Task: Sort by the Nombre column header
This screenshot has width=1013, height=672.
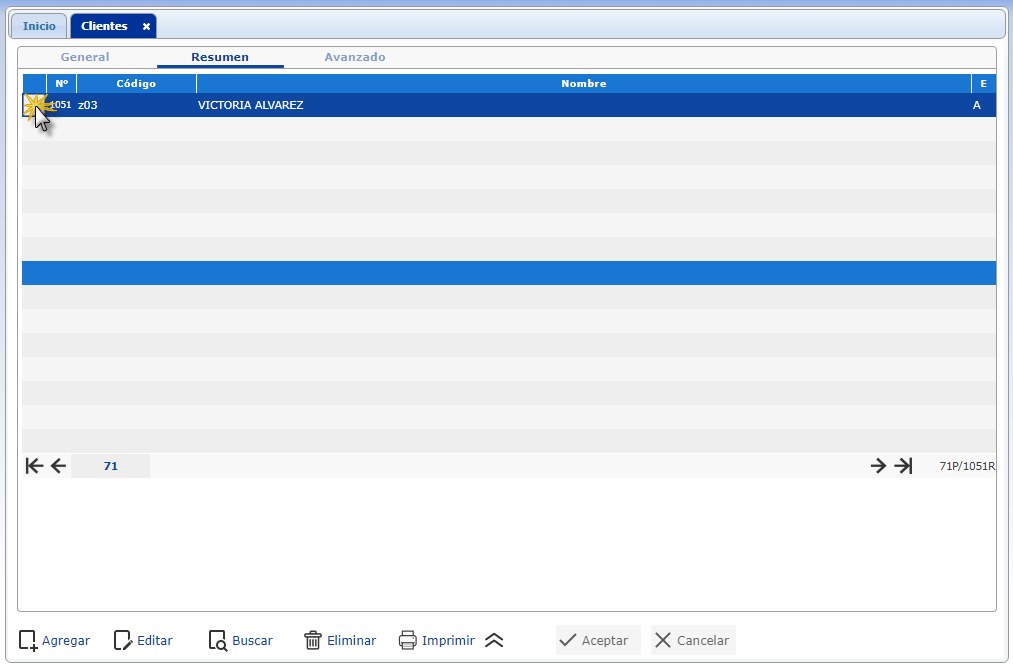Action: click(x=584, y=83)
